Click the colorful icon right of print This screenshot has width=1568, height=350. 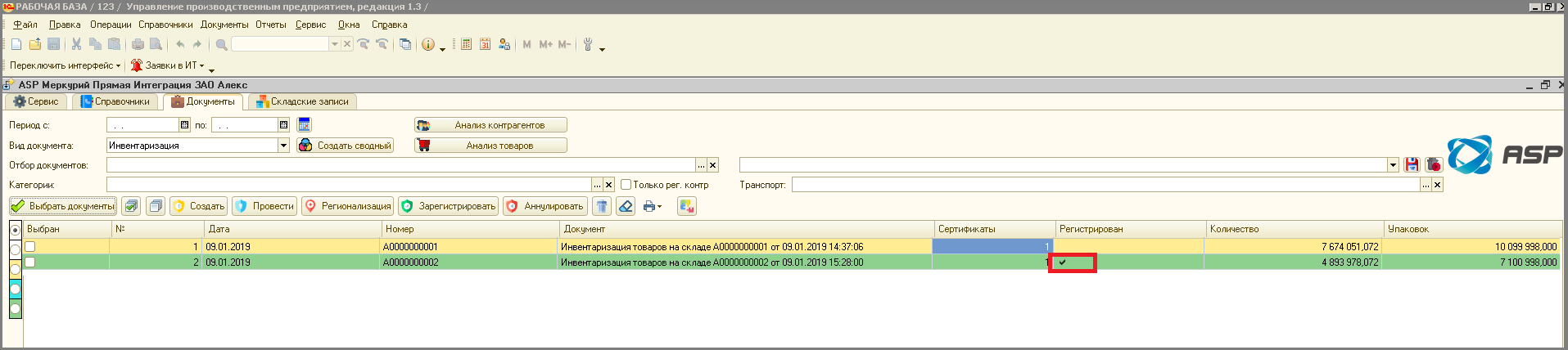click(x=686, y=206)
